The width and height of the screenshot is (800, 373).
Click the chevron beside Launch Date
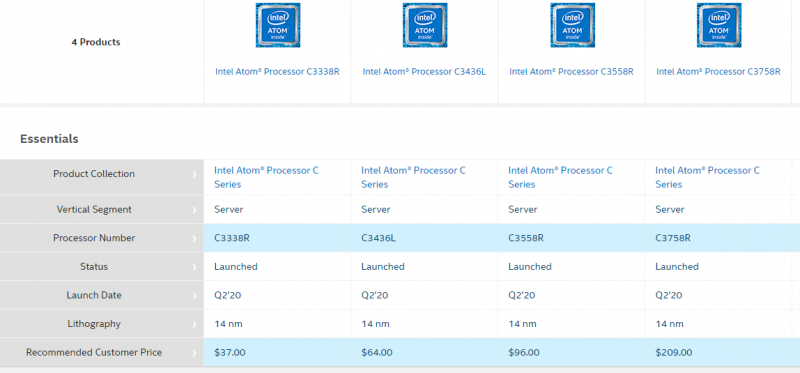click(x=194, y=295)
